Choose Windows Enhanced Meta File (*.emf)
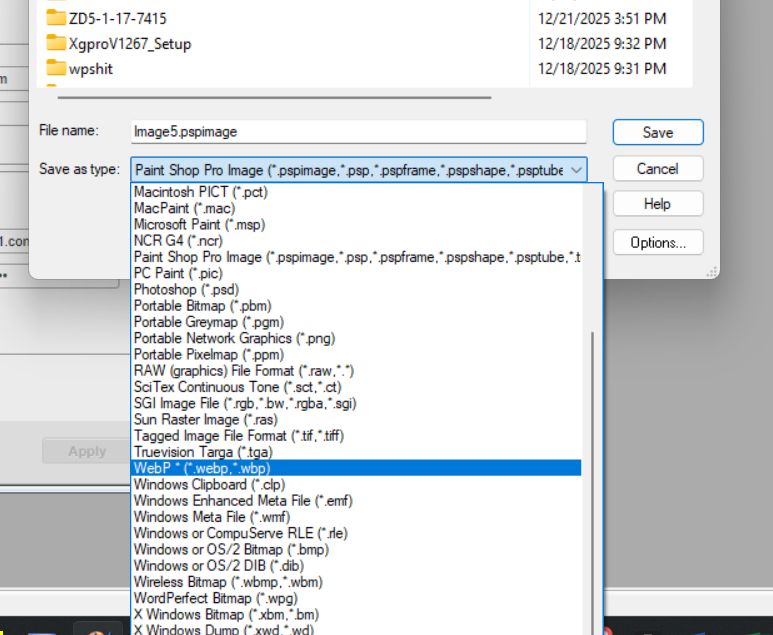 [x=243, y=501]
